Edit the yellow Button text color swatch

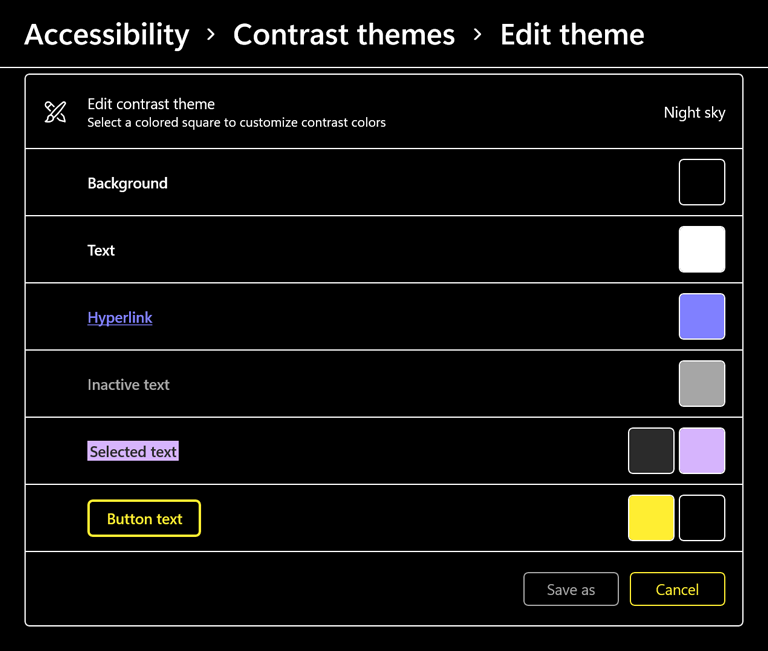(651, 517)
